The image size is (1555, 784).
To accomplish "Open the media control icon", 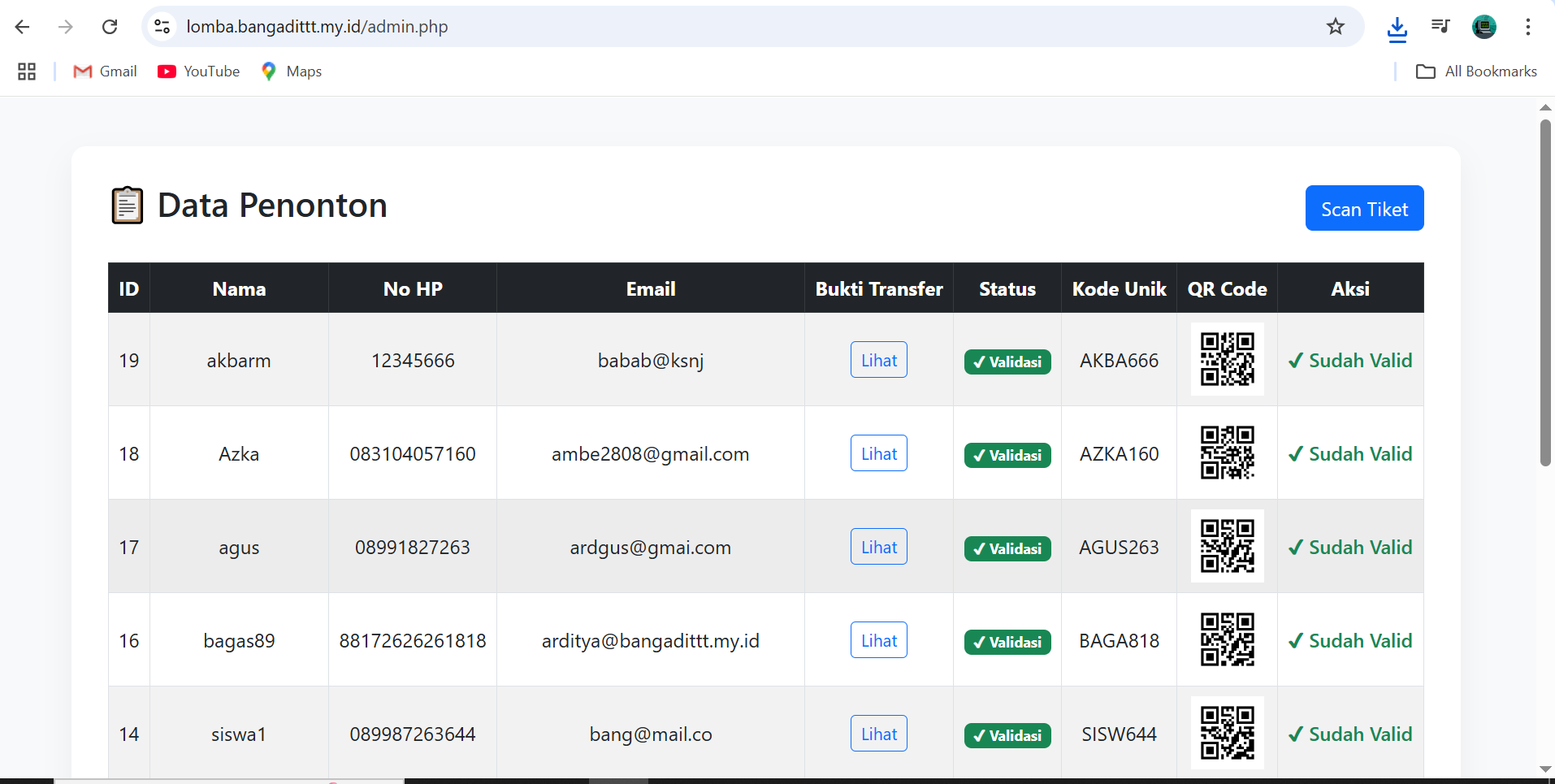I will [1440, 27].
